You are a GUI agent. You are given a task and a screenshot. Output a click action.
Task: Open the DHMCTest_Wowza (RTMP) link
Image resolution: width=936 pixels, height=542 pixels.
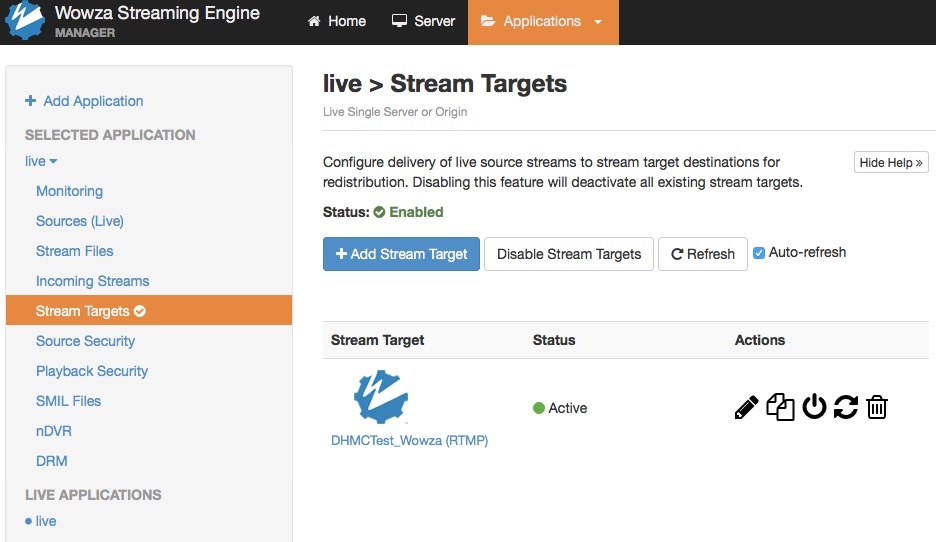click(x=410, y=441)
